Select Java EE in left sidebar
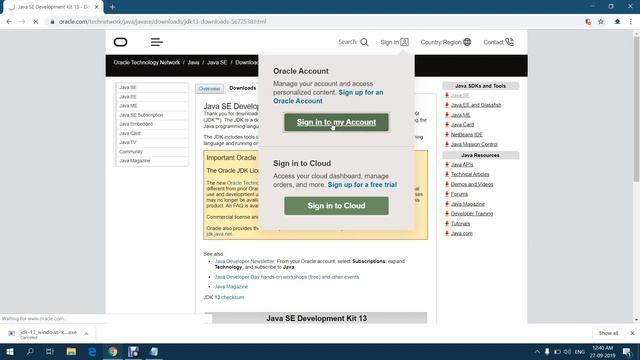640x360 pixels. click(128, 97)
